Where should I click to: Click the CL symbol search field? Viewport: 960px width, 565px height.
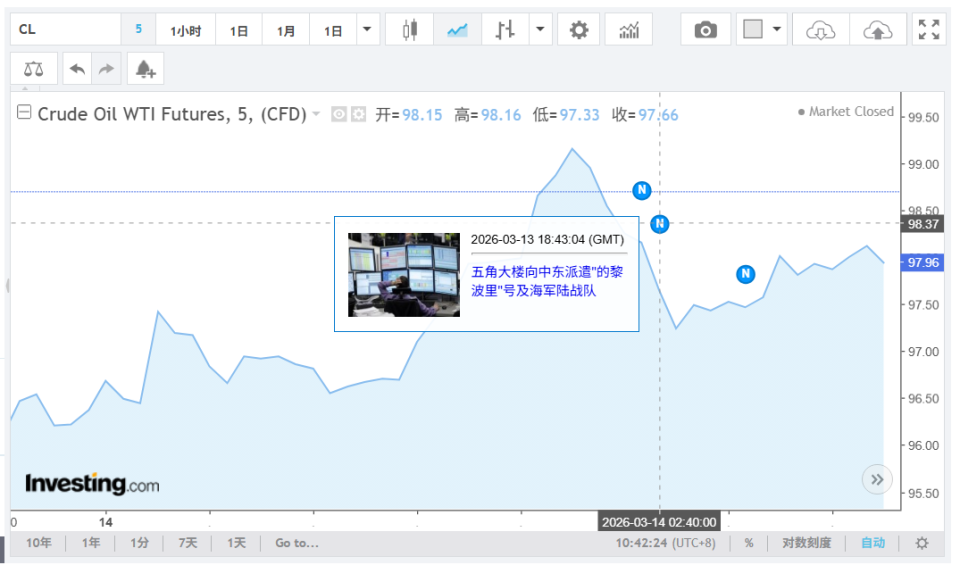pos(66,29)
